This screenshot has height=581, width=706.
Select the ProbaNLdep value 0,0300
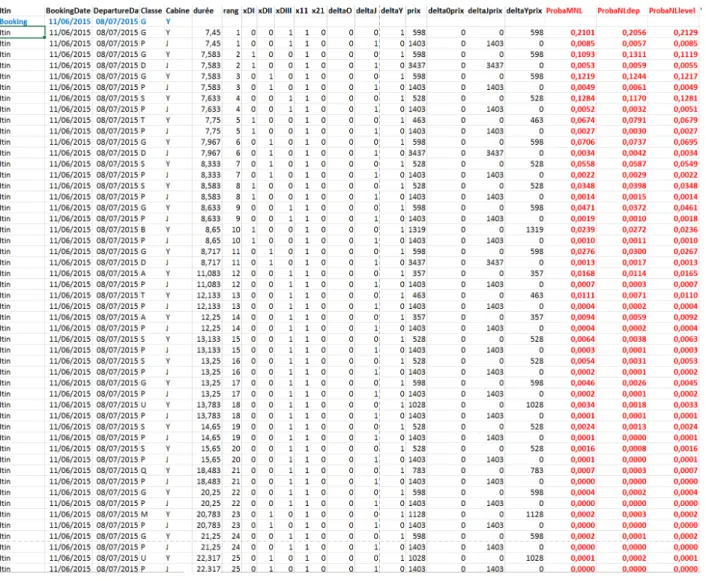pyautogui.click(x=634, y=251)
